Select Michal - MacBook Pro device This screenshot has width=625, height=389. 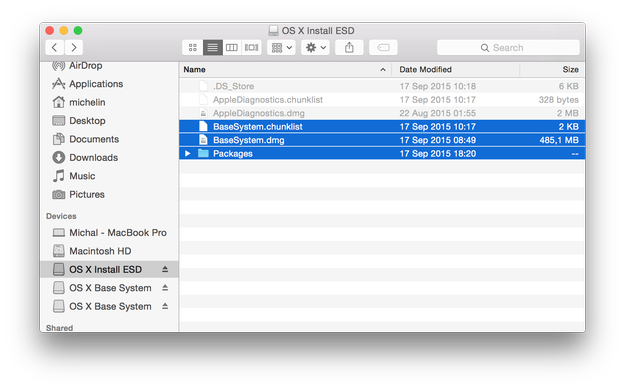pyautogui.click(x=110, y=233)
